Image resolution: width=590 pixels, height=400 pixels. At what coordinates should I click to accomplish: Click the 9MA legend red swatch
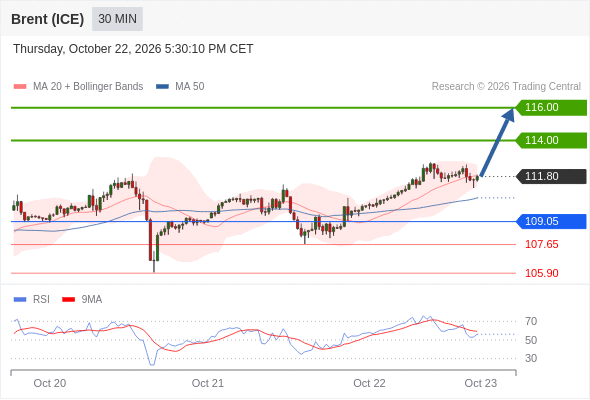coord(68,300)
